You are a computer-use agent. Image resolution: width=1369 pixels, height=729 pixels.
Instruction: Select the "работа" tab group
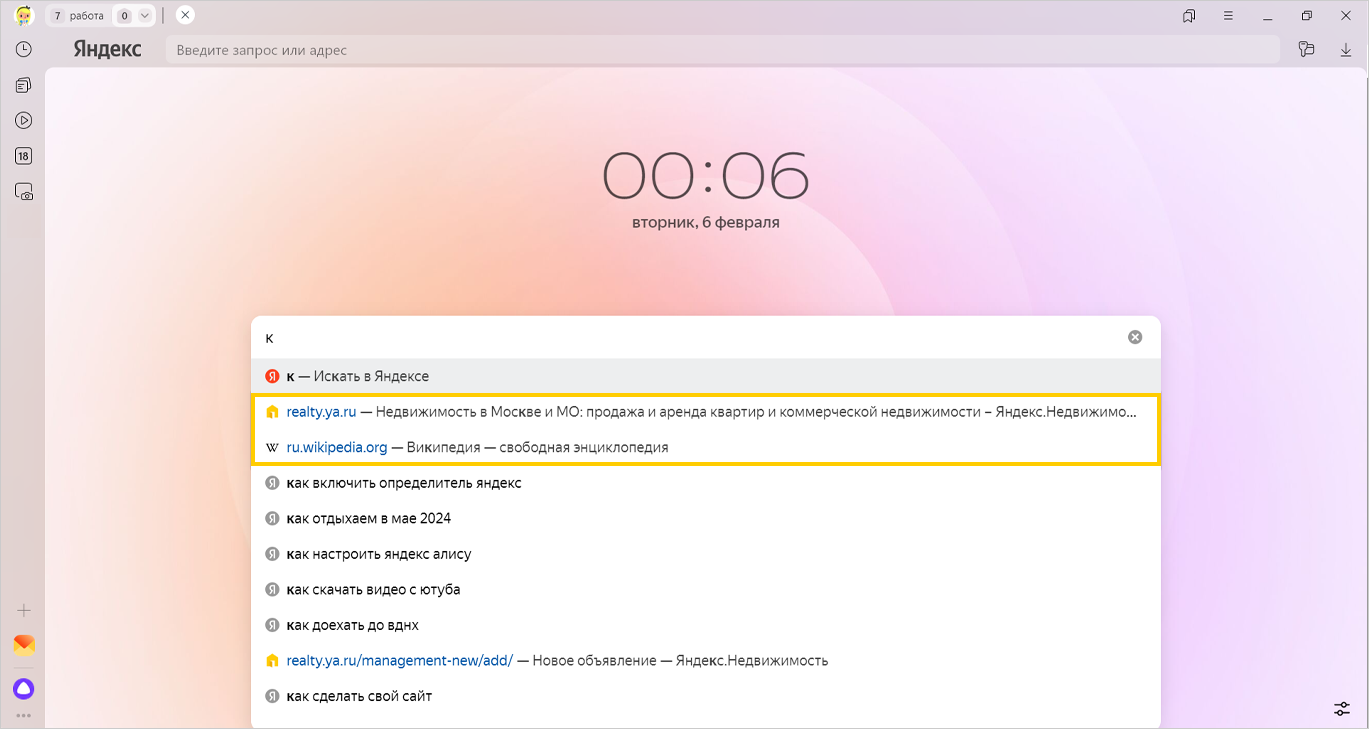(x=78, y=16)
